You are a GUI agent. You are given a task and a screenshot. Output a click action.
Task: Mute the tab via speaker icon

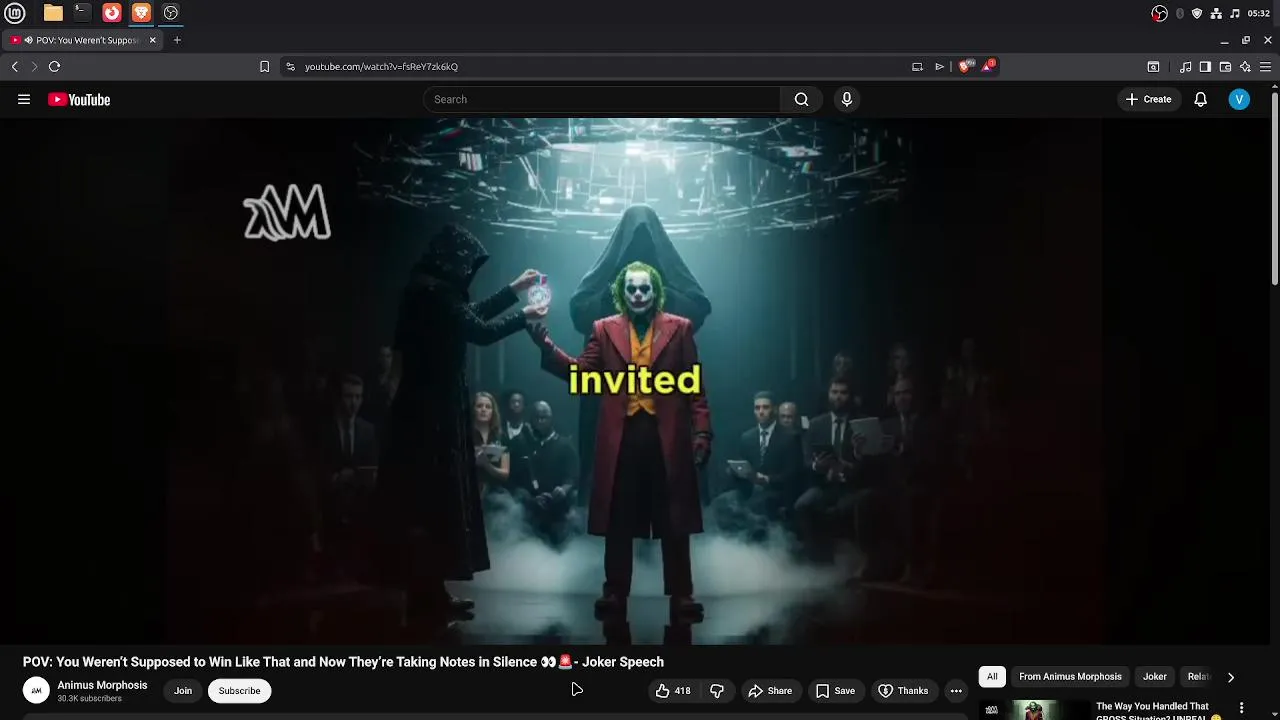[28, 40]
